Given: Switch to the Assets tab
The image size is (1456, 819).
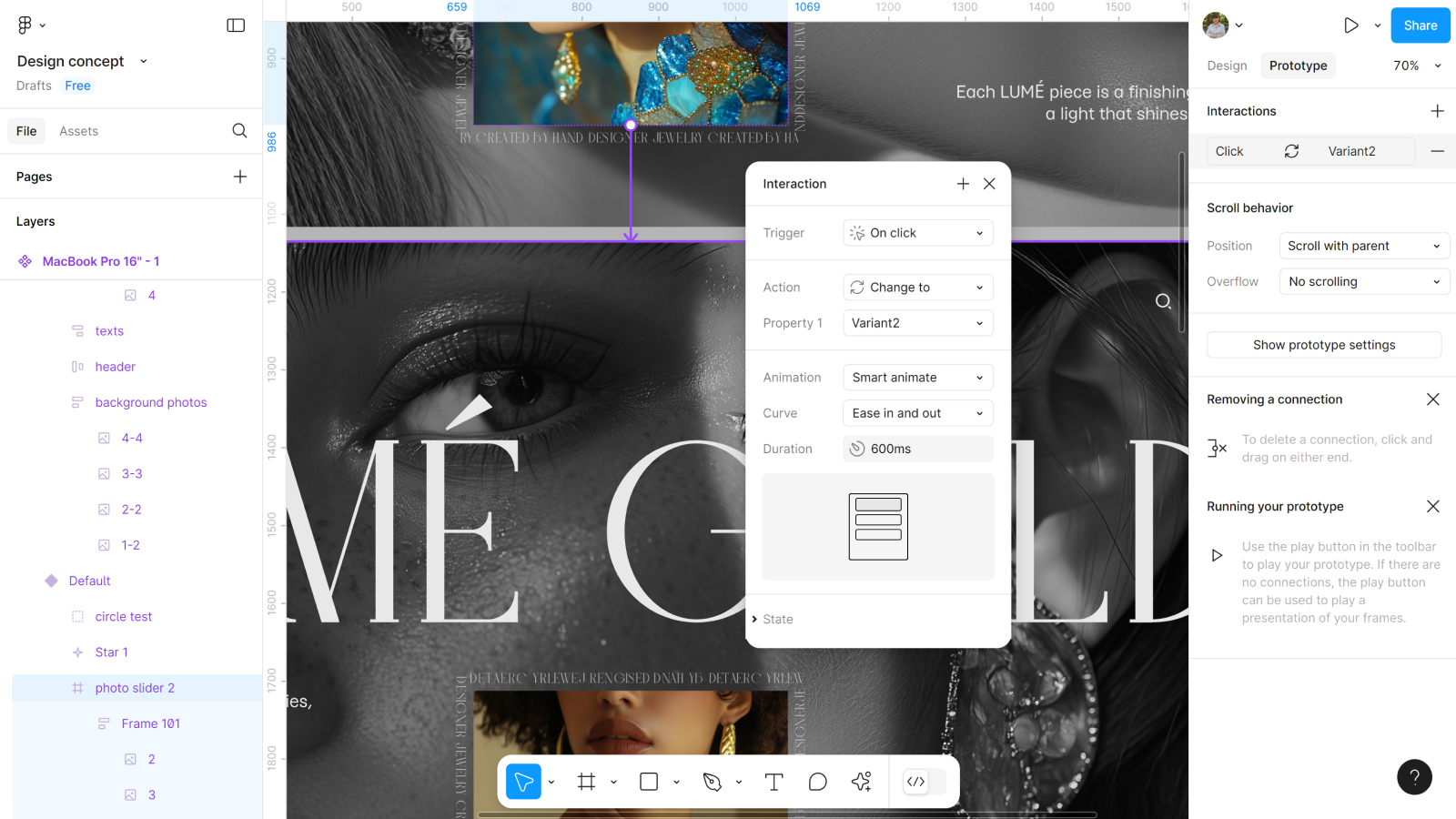Looking at the screenshot, I should click(x=78, y=131).
